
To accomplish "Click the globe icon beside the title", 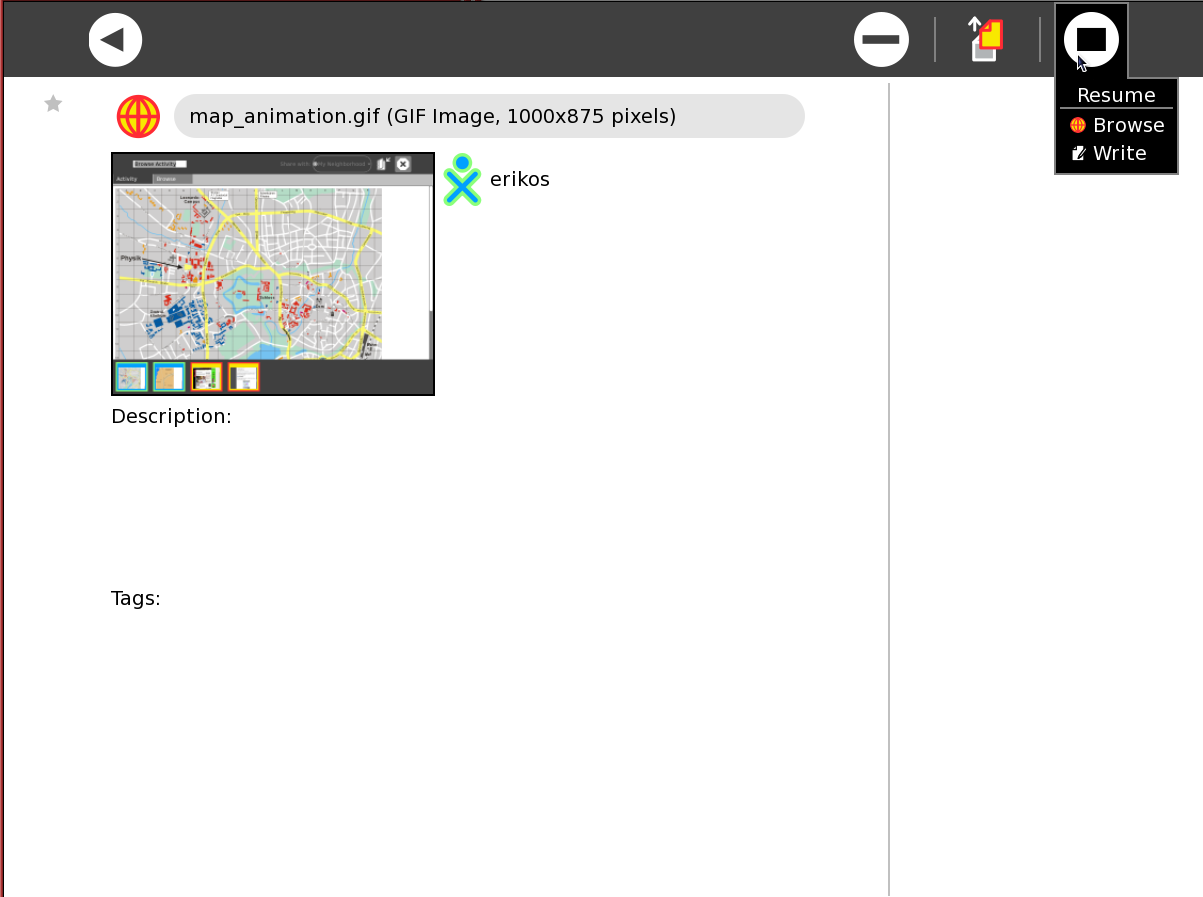I will pyautogui.click(x=138, y=117).
